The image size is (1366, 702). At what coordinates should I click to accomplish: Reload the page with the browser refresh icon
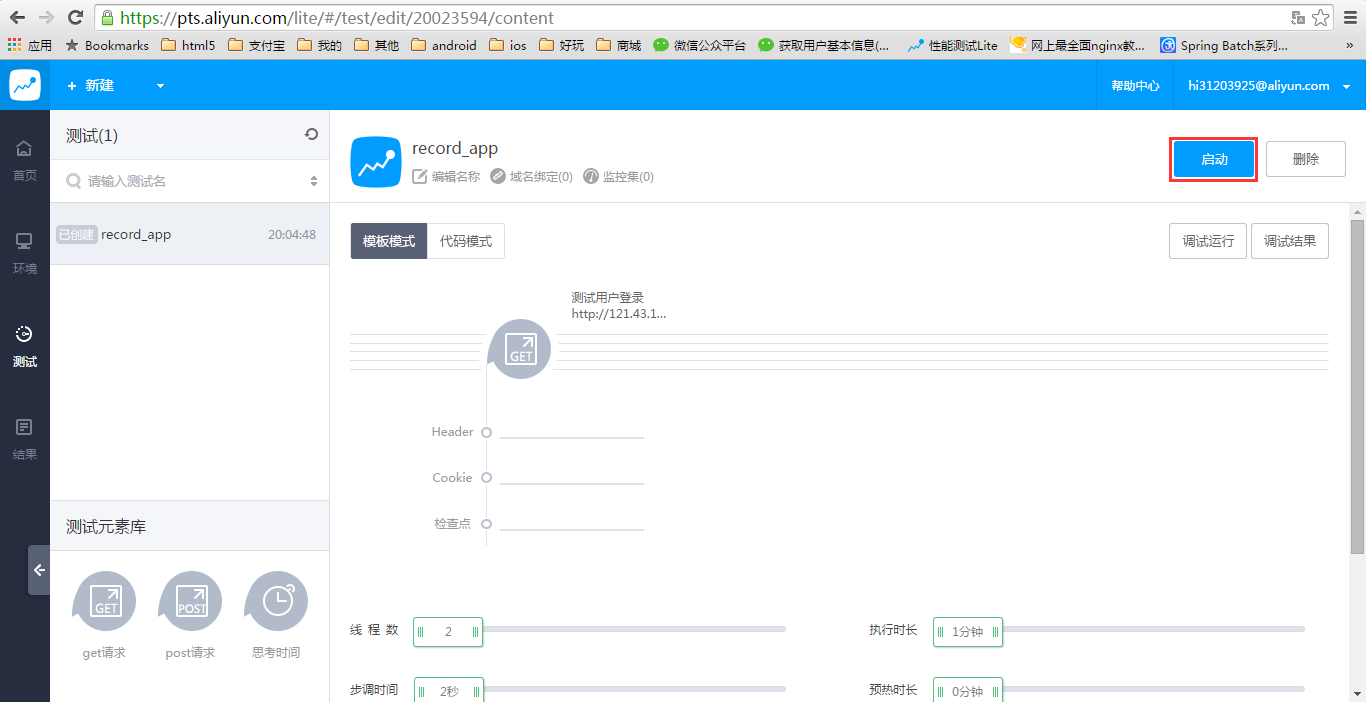pyautogui.click(x=75, y=17)
